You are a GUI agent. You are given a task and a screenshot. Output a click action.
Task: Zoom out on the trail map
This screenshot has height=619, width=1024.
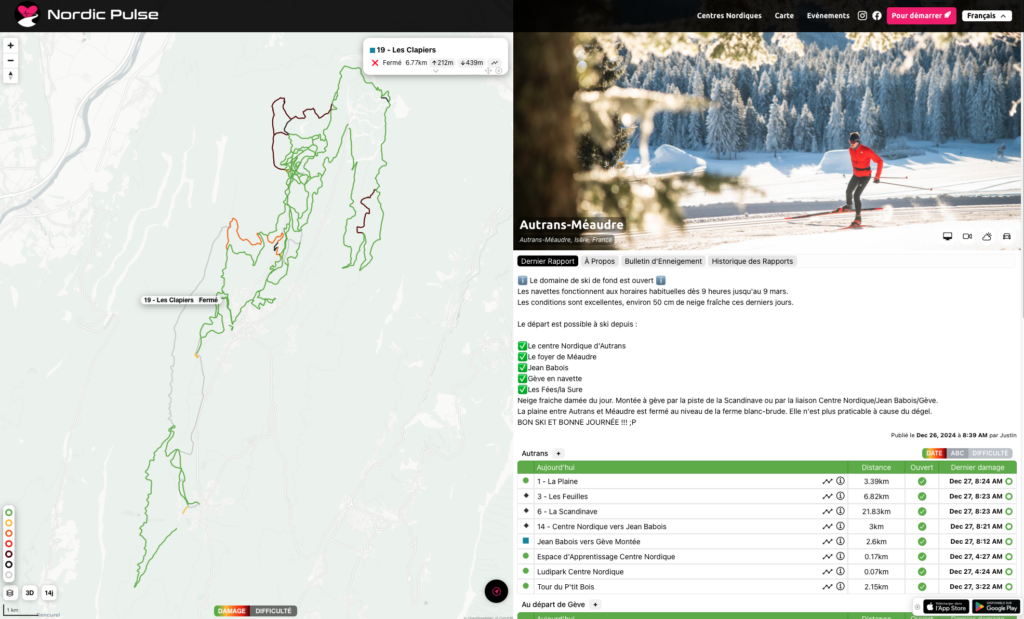pyautogui.click(x=10, y=61)
